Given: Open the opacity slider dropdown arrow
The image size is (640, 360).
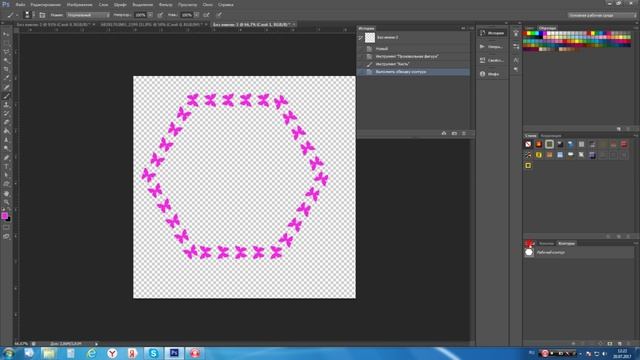Looking at the screenshot, I should pyautogui.click(x=150, y=15).
